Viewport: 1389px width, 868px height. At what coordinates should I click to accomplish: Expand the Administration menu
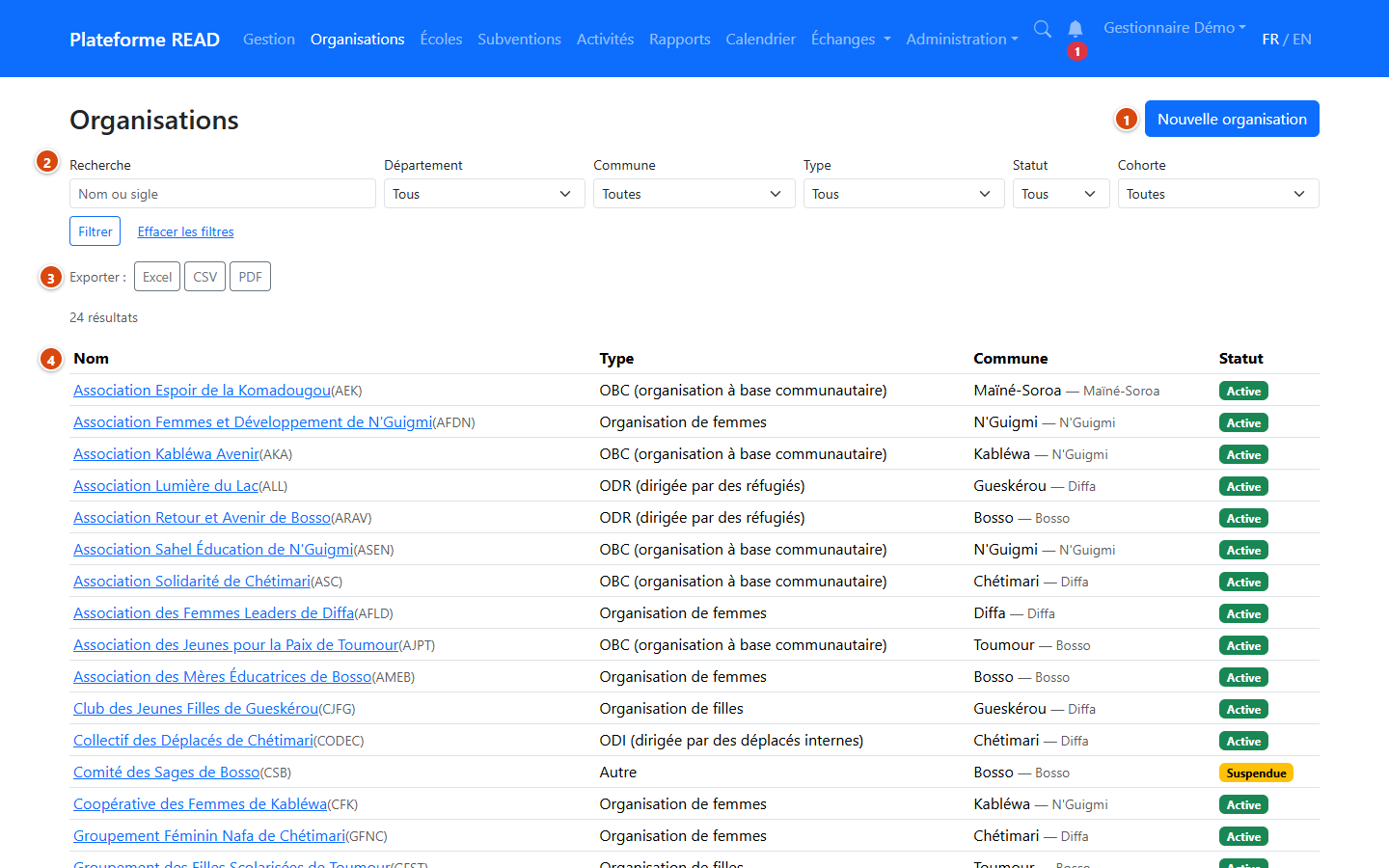(962, 39)
